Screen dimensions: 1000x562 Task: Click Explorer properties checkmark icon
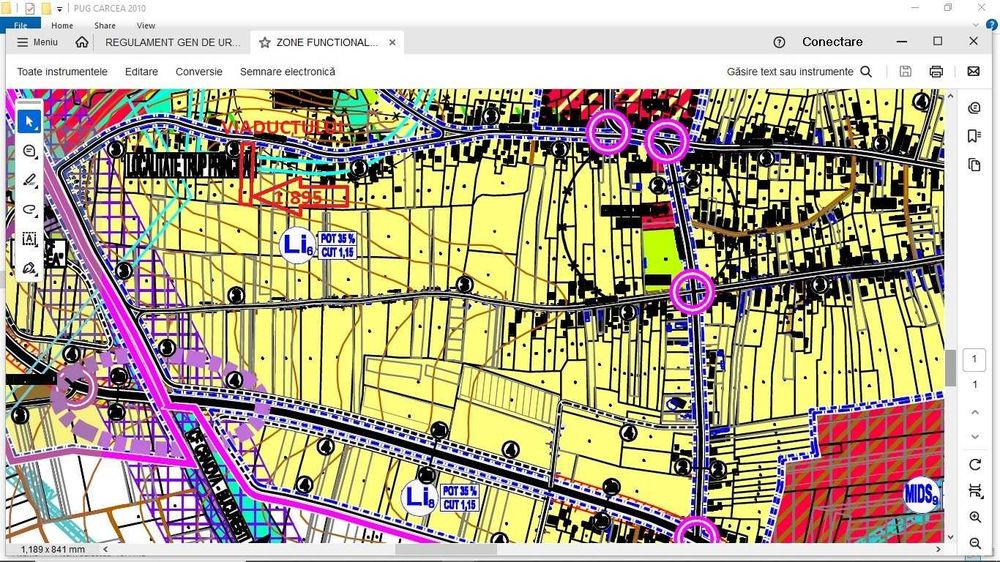click(x=29, y=8)
